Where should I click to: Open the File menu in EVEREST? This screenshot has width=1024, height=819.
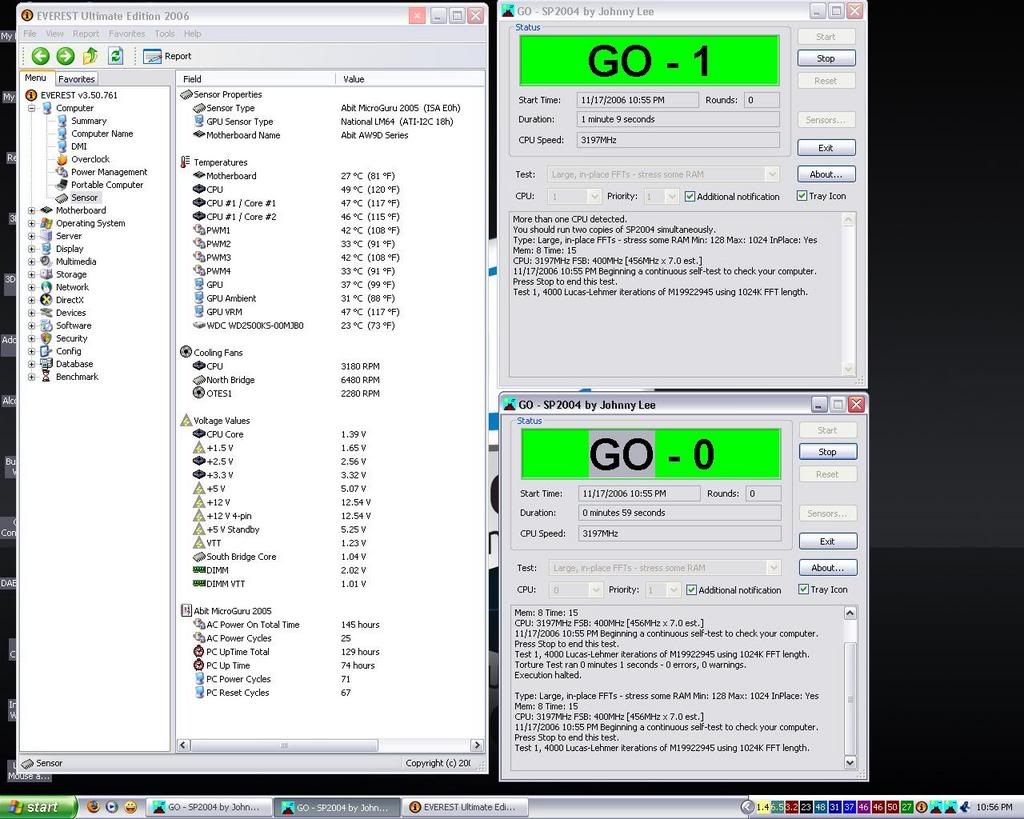pos(30,33)
